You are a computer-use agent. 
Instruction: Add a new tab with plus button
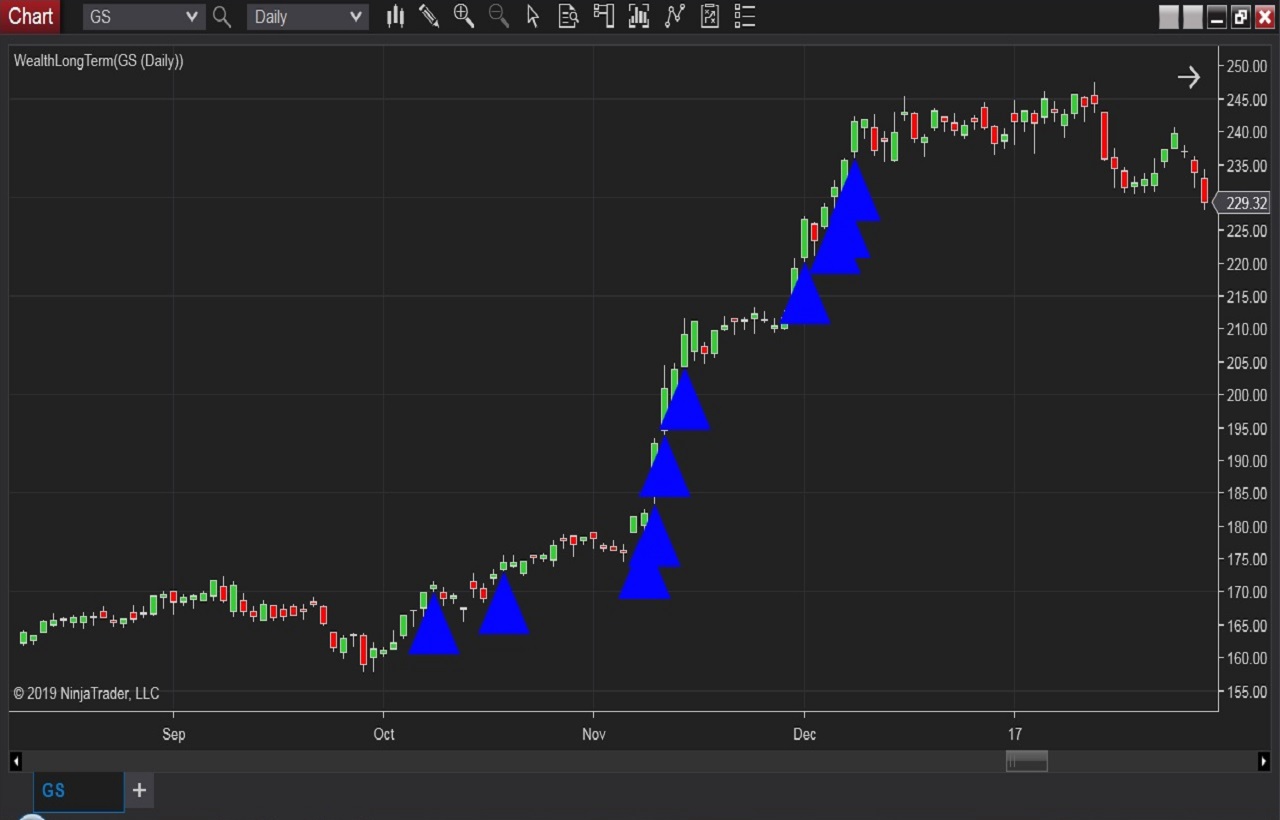pos(139,790)
